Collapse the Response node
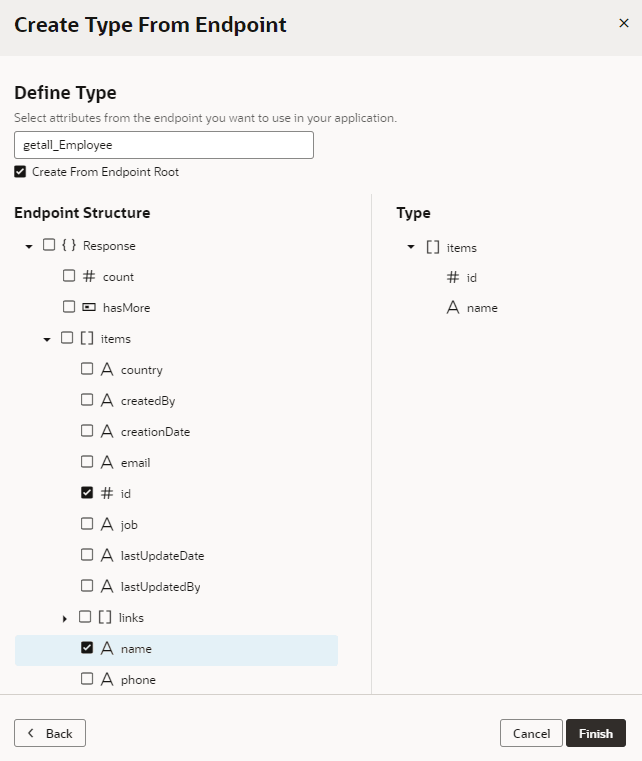 [29, 246]
